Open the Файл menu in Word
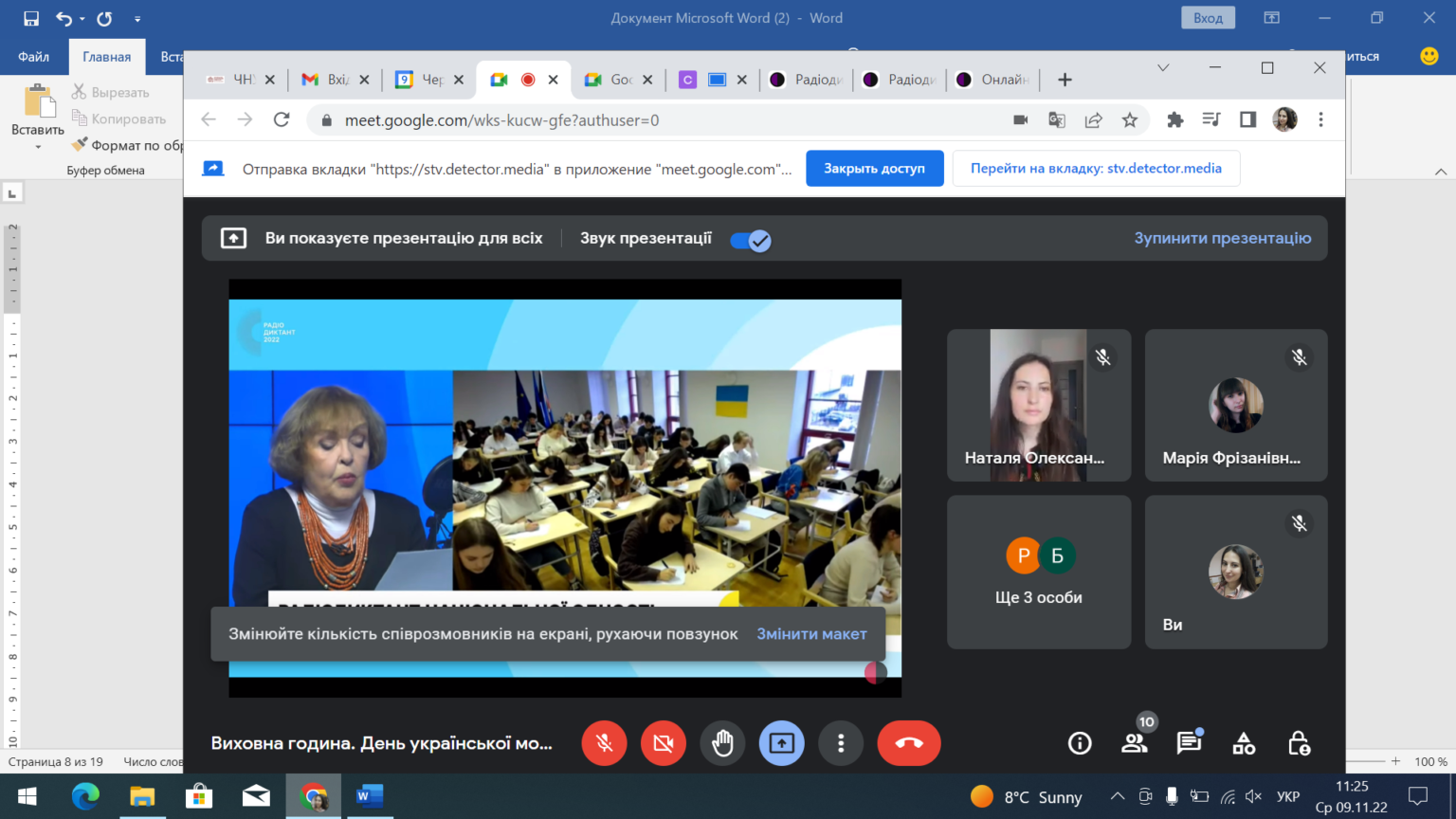The height and width of the screenshot is (819, 1456). [33, 57]
